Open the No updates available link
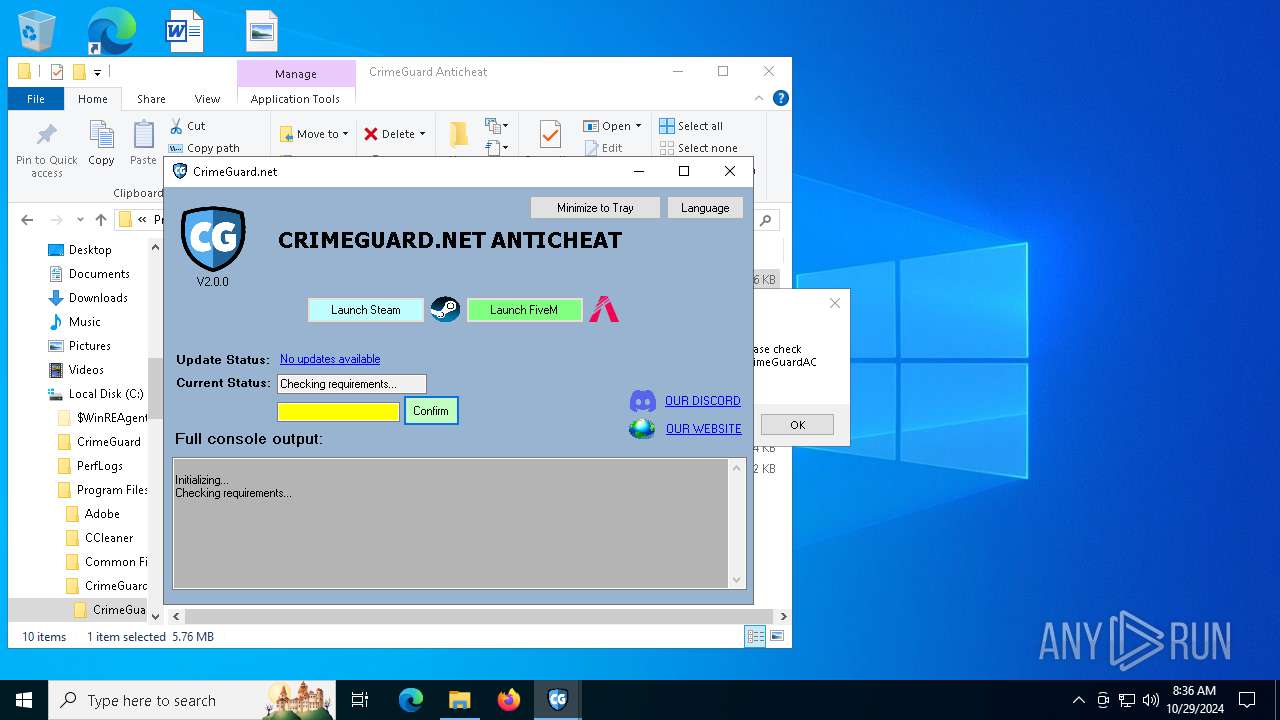Screen dimensions: 1280x720 (x=330, y=359)
